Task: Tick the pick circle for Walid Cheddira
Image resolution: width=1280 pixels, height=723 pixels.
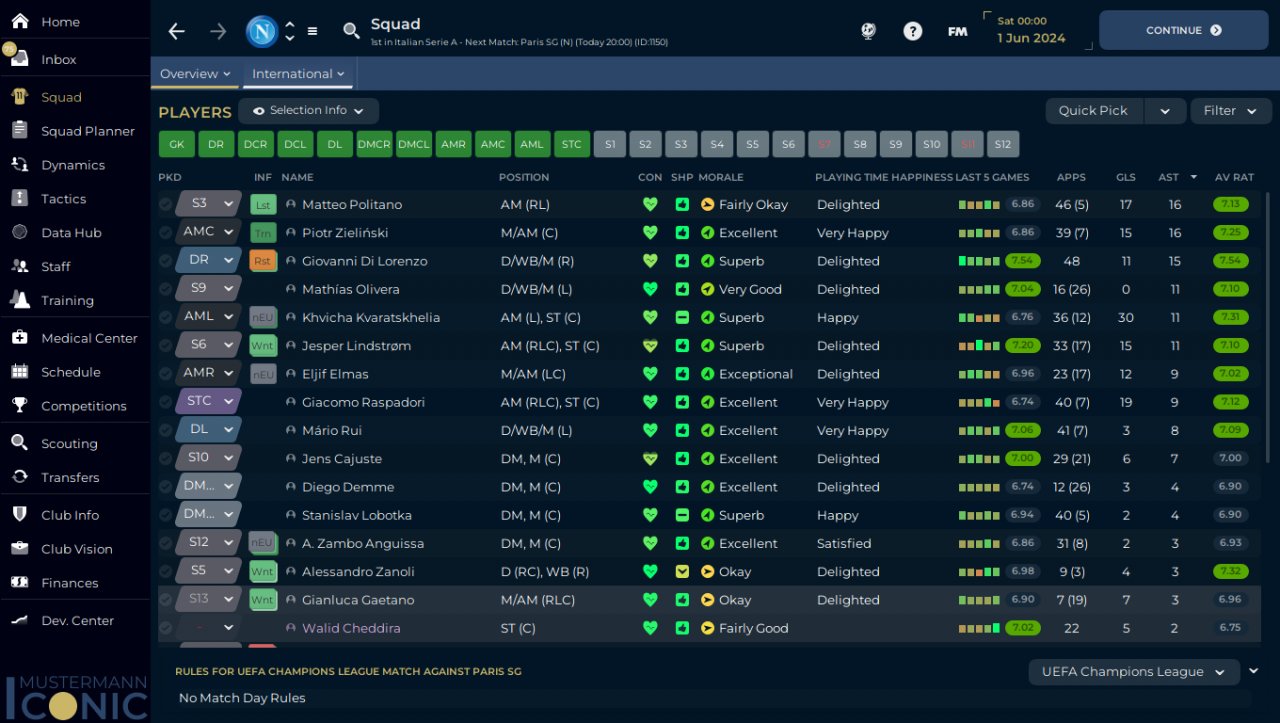Action: click(x=166, y=628)
